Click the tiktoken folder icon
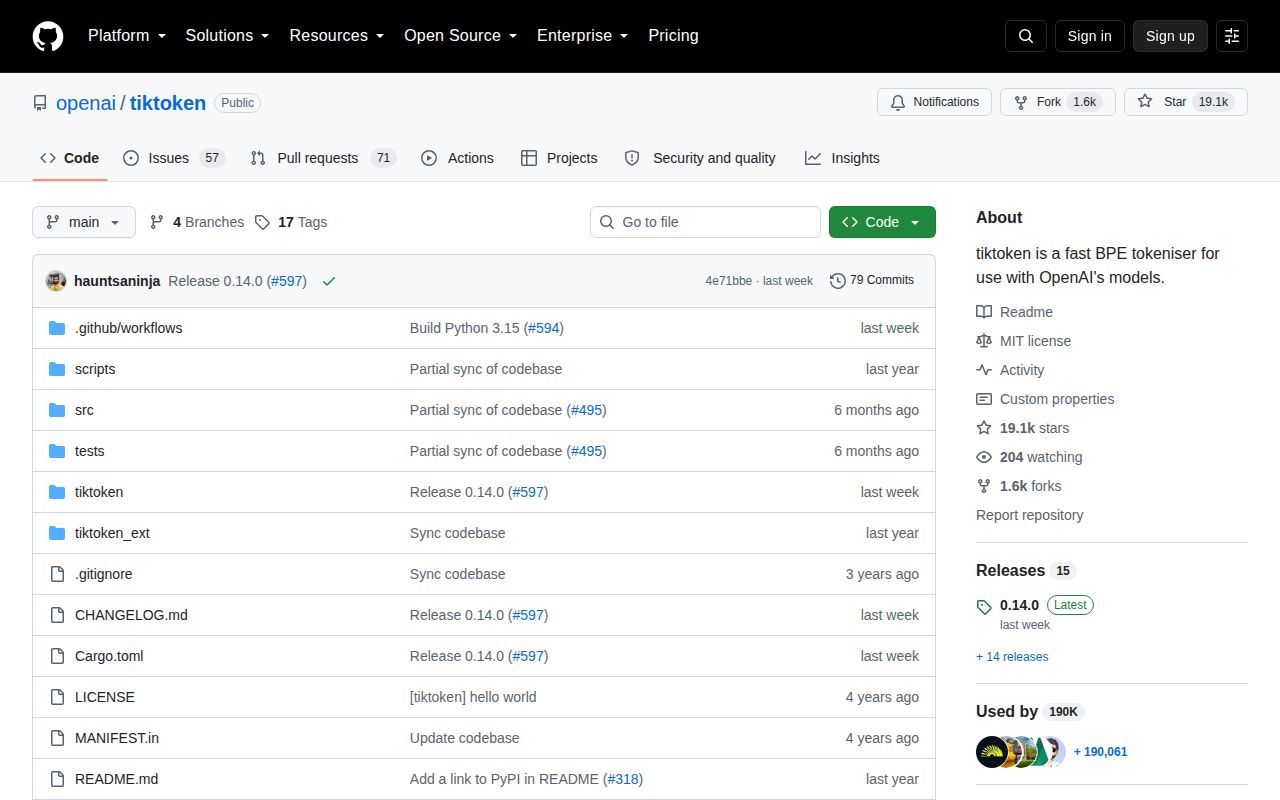This screenshot has height=800, width=1280. tap(57, 492)
